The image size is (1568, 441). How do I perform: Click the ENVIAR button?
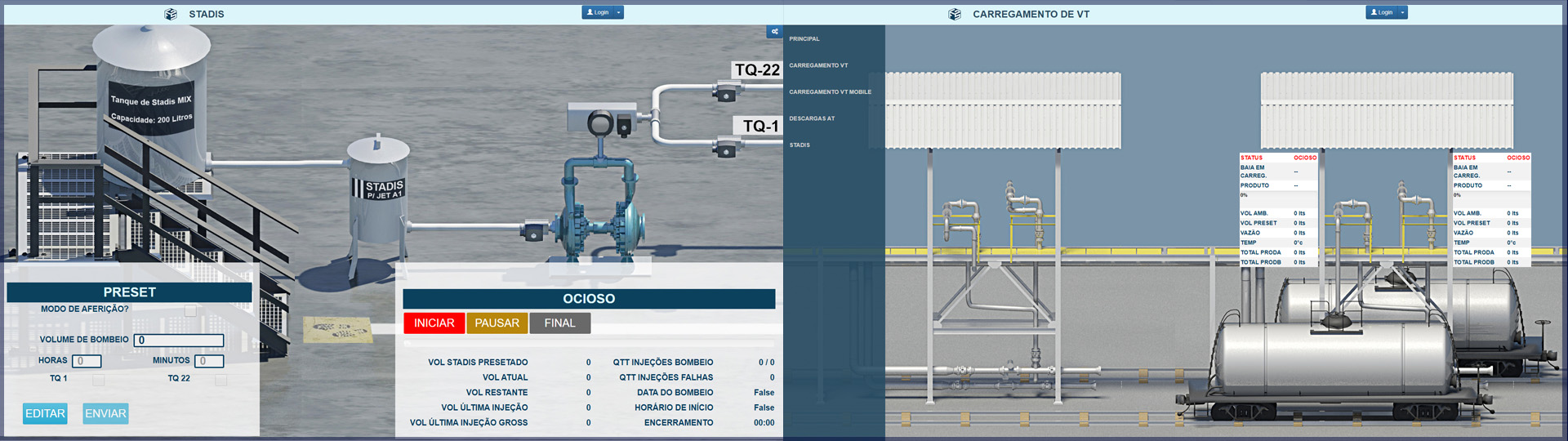pyautogui.click(x=105, y=414)
